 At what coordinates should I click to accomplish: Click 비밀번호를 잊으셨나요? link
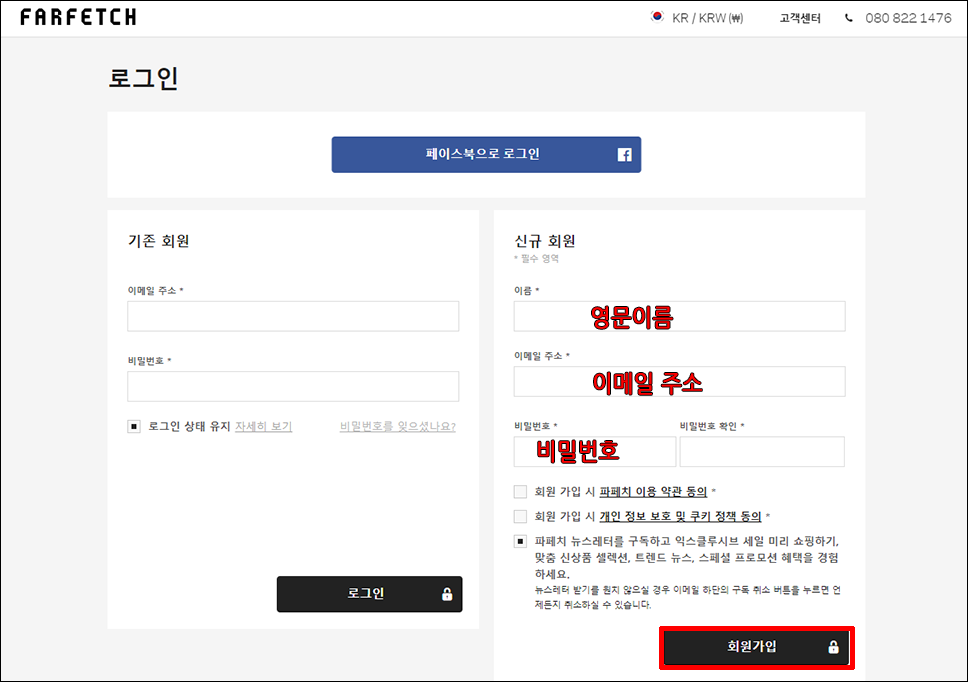pos(398,426)
